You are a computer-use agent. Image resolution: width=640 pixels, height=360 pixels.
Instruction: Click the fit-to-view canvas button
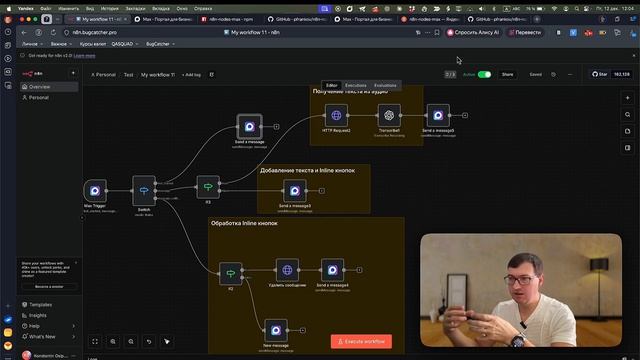[x=95, y=341]
